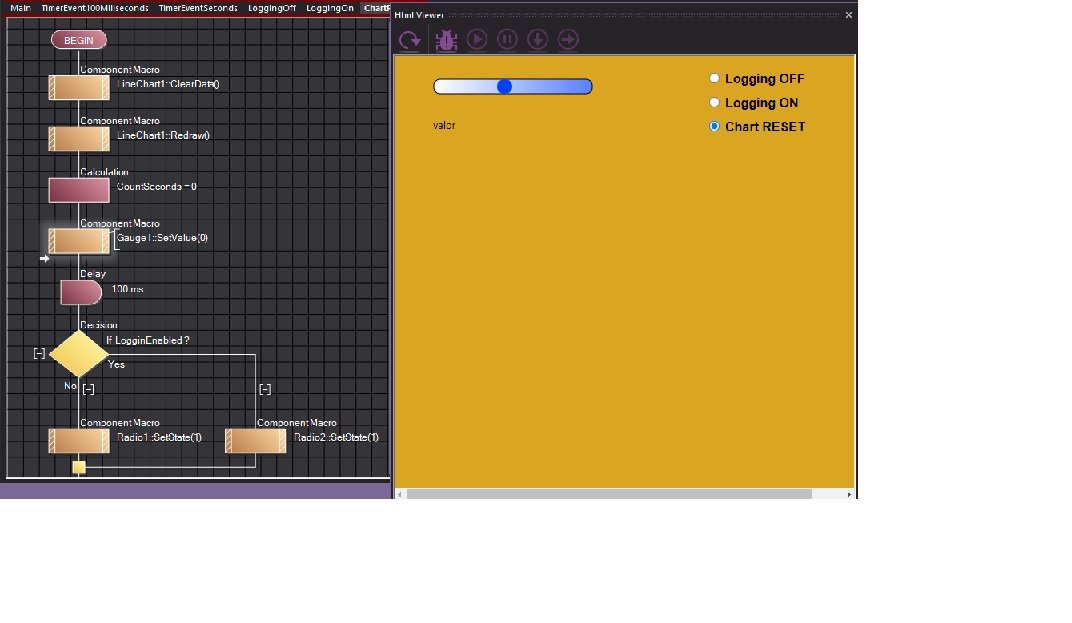Click the pause button in Html Viewer
This screenshot has width=1072, height=623.
point(507,40)
